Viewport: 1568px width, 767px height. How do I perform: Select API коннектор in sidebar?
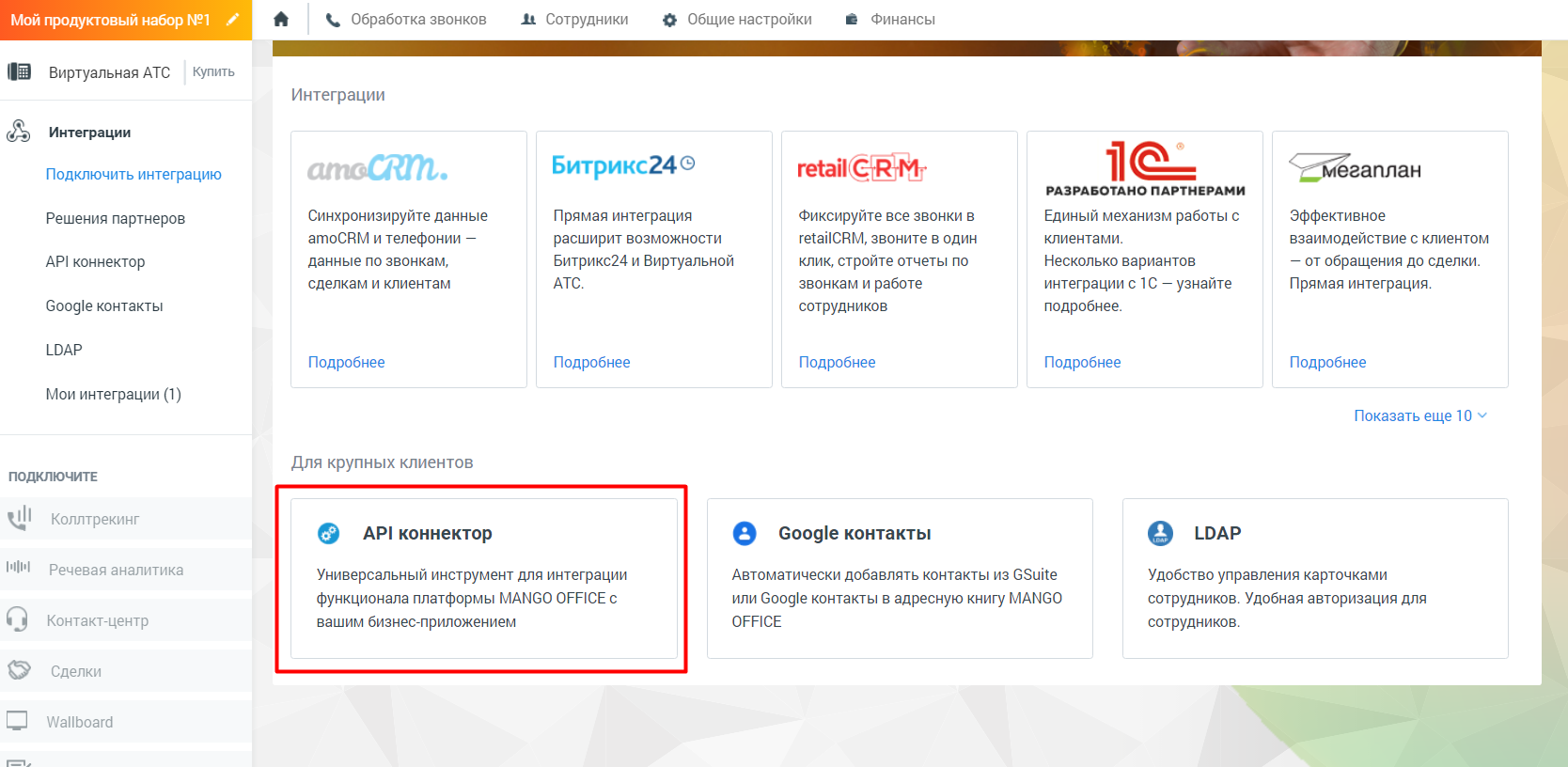95,261
